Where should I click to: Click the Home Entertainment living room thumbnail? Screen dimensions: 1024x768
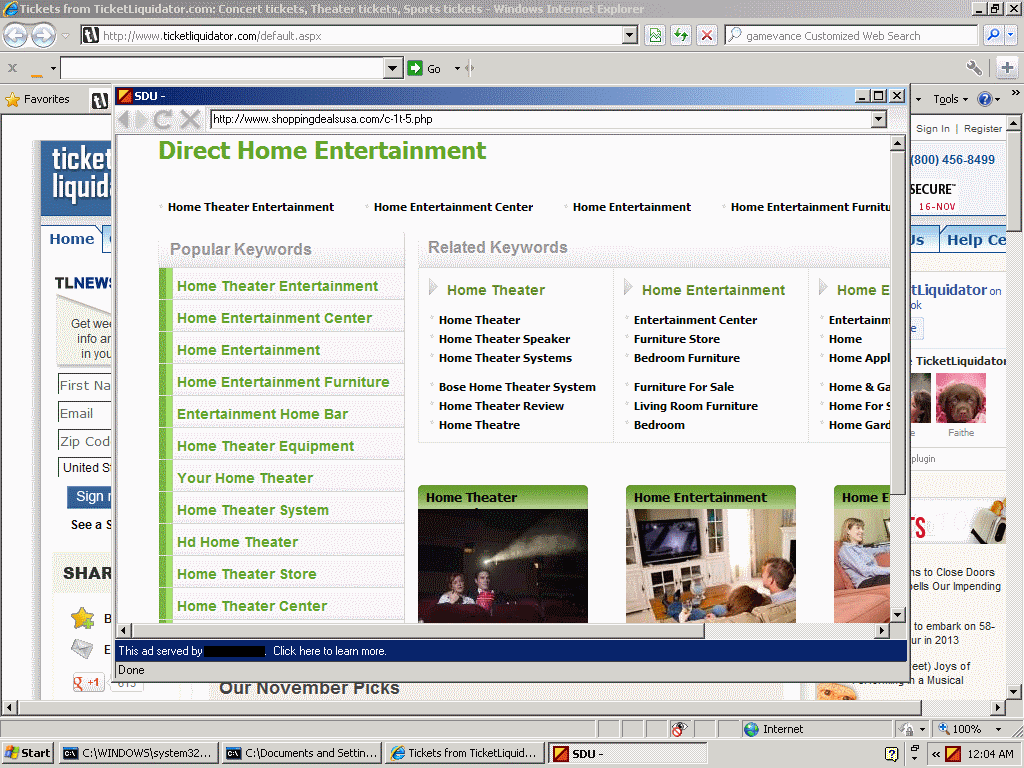click(711, 566)
